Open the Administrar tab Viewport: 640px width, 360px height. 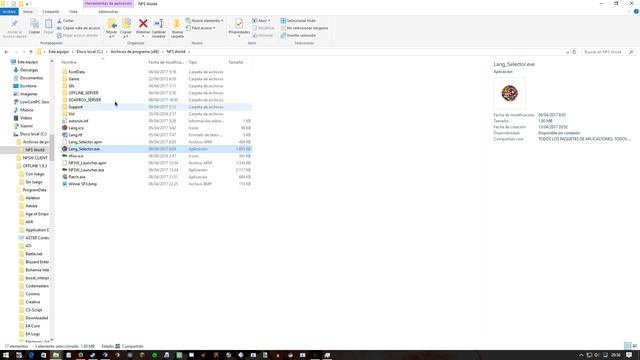pyautogui.click(x=108, y=12)
